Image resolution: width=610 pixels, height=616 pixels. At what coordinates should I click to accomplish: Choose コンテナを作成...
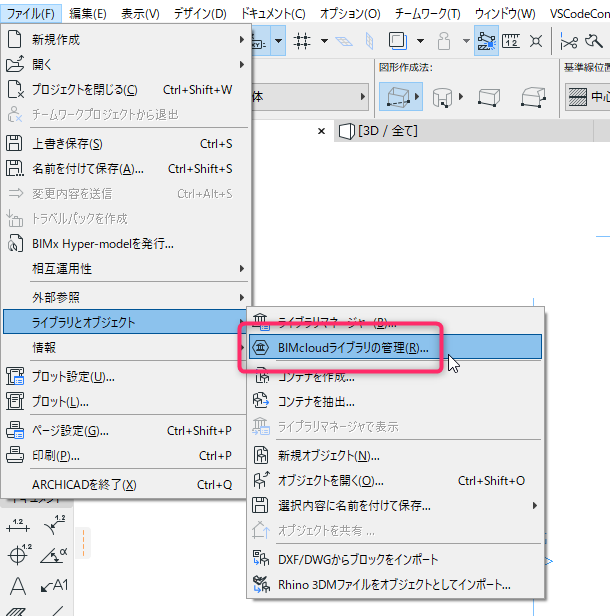(x=396, y=377)
